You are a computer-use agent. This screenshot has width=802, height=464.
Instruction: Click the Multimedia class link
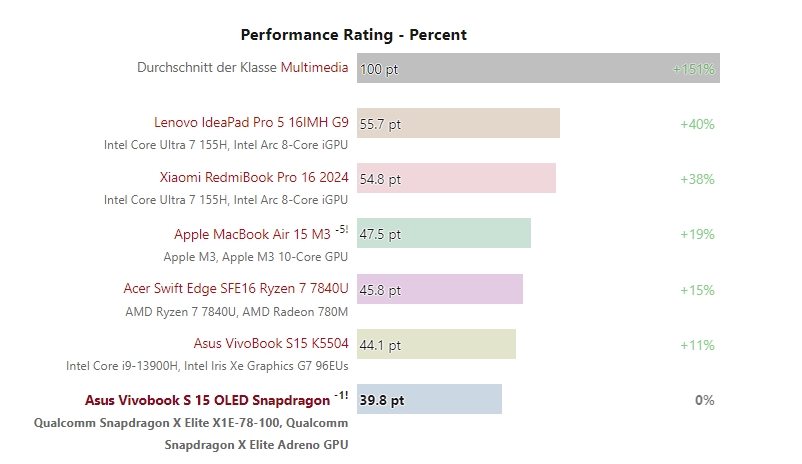[314, 68]
